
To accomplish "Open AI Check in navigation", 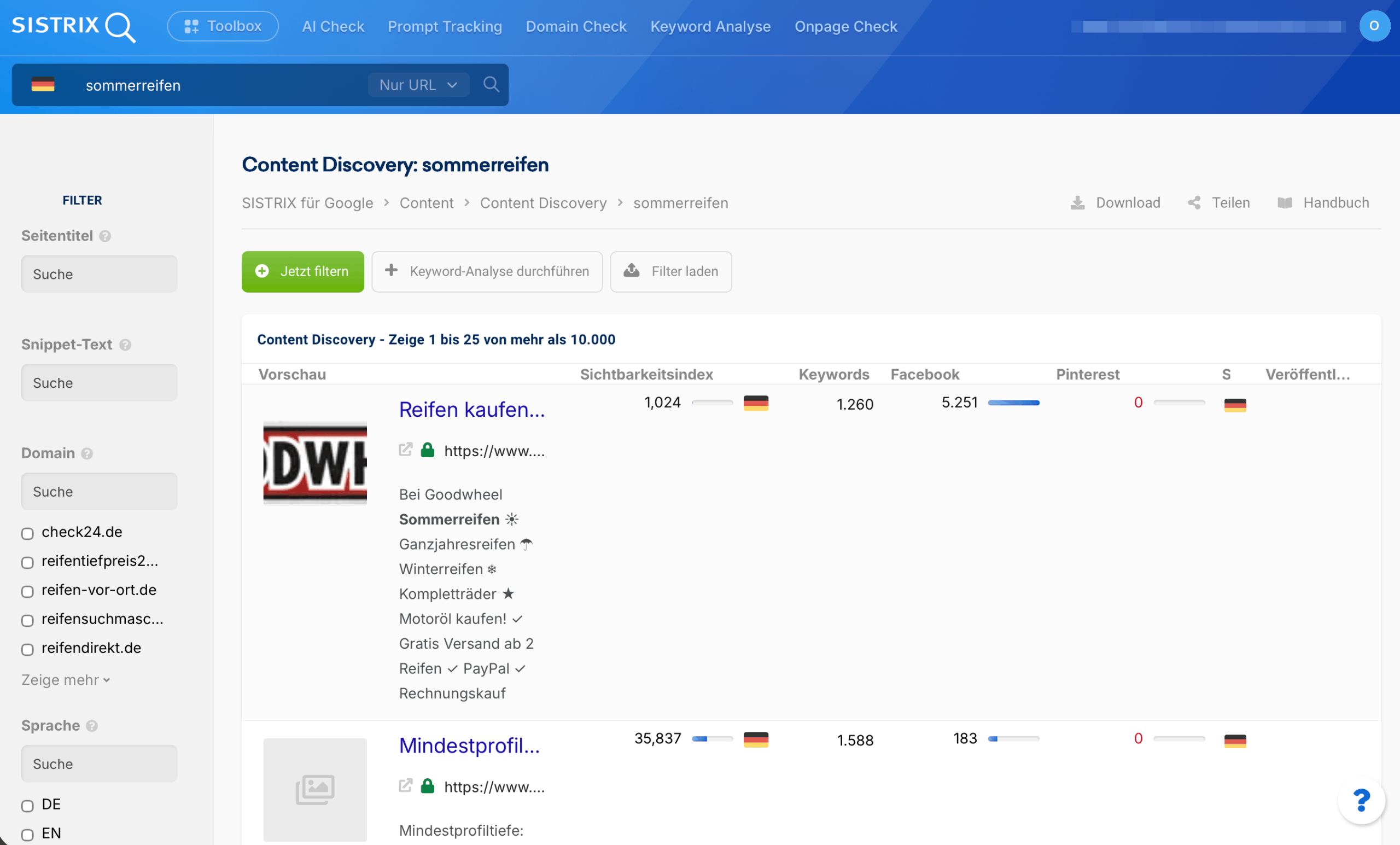I will pos(333,27).
